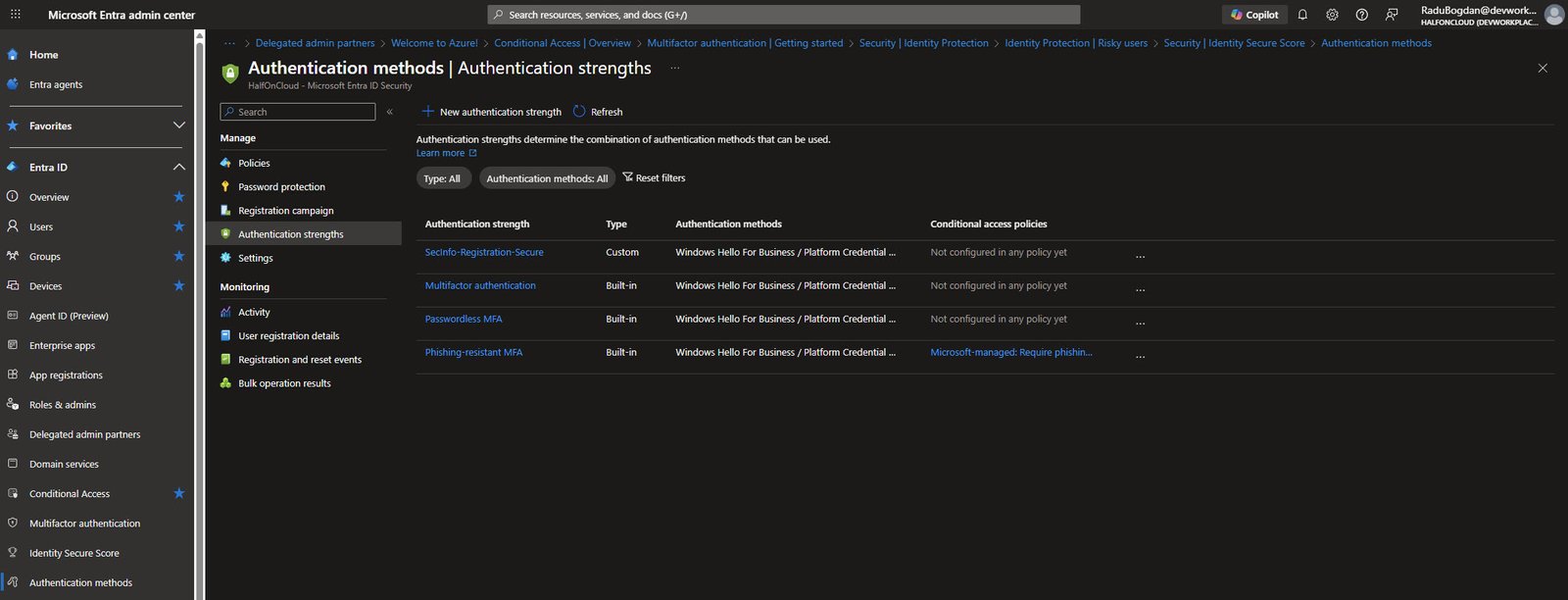Toggle favorite star next to Devices

point(178,285)
